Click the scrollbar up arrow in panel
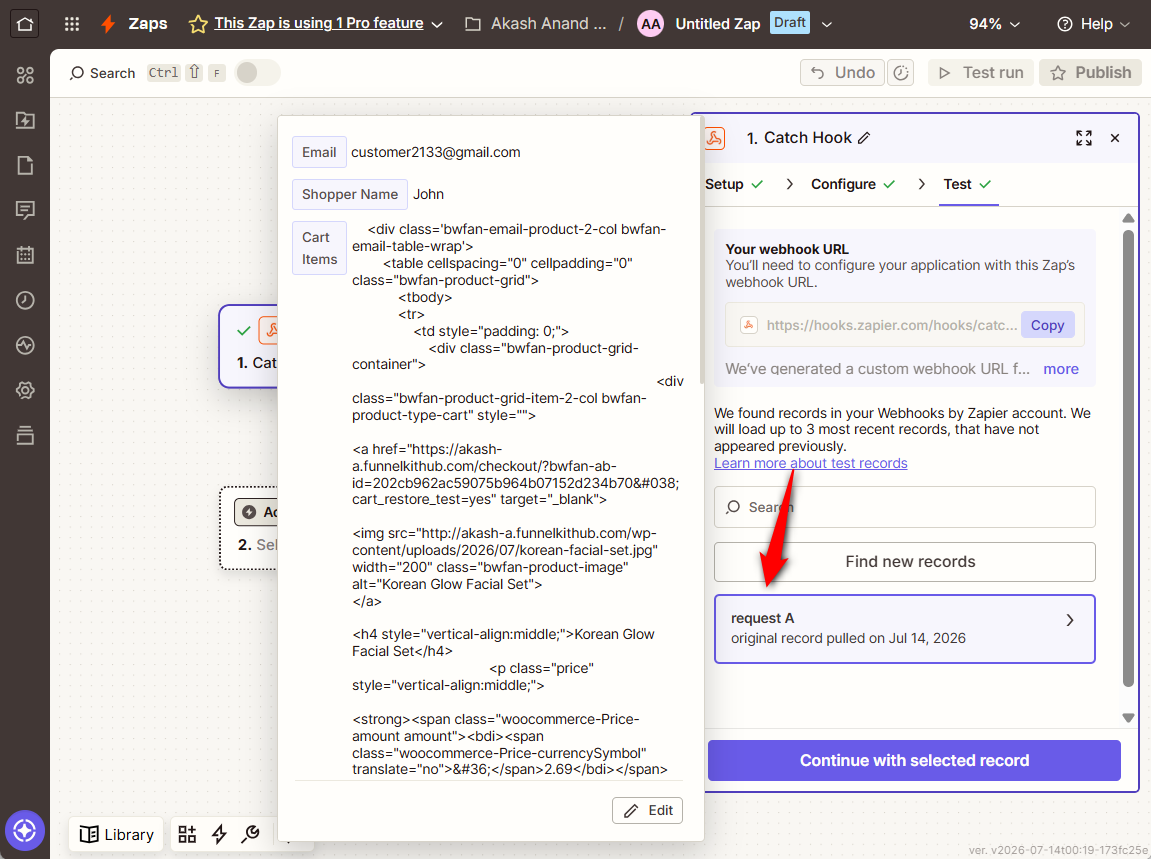Screen dimensions: 1151x859 pos(1128,218)
